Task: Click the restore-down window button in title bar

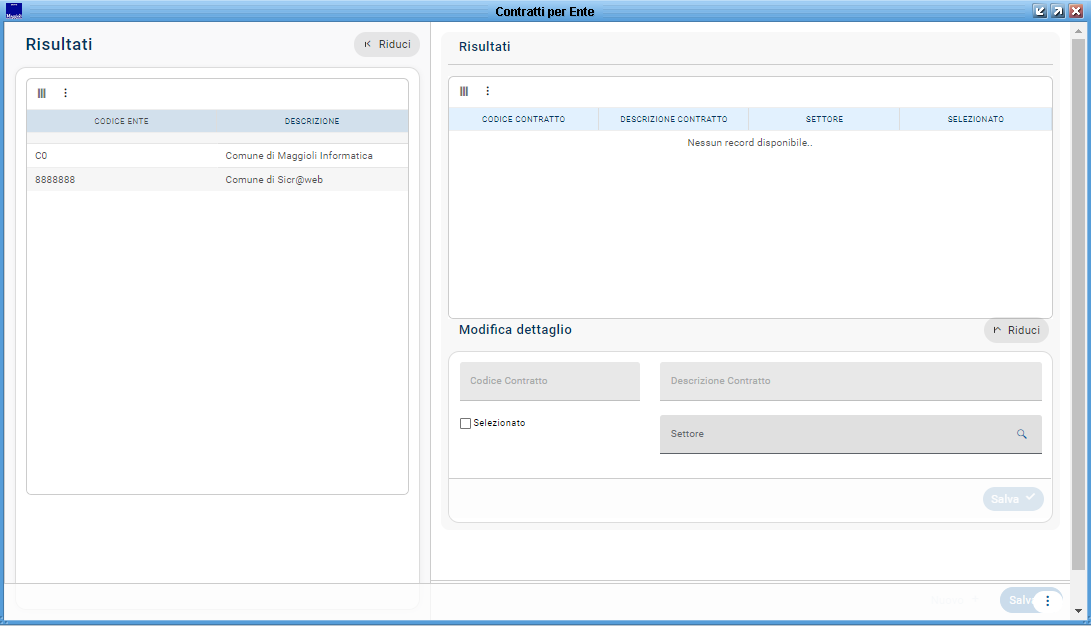Action: point(1040,11)
